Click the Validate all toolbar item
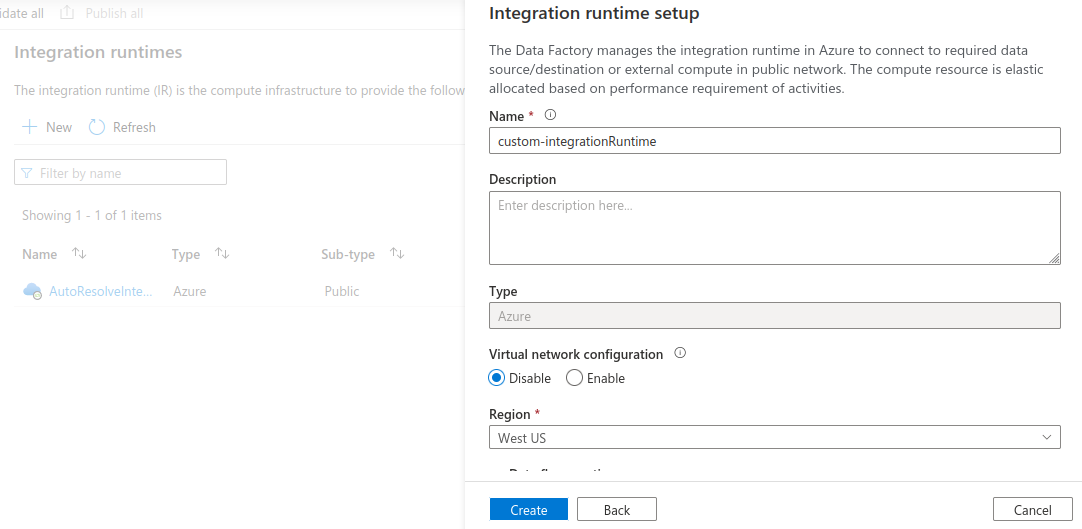The image size is (1082, 529). [x=22, y=13]
